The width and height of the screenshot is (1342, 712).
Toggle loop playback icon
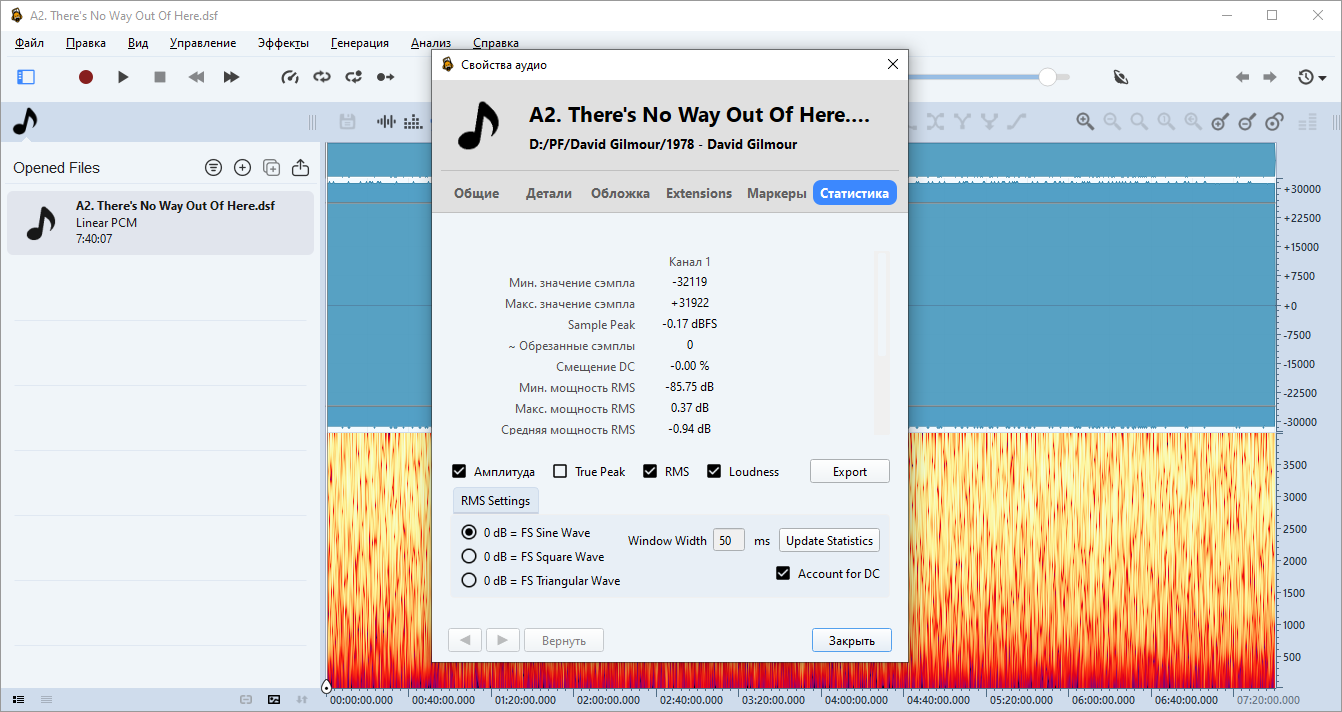[x=322, y=76]
